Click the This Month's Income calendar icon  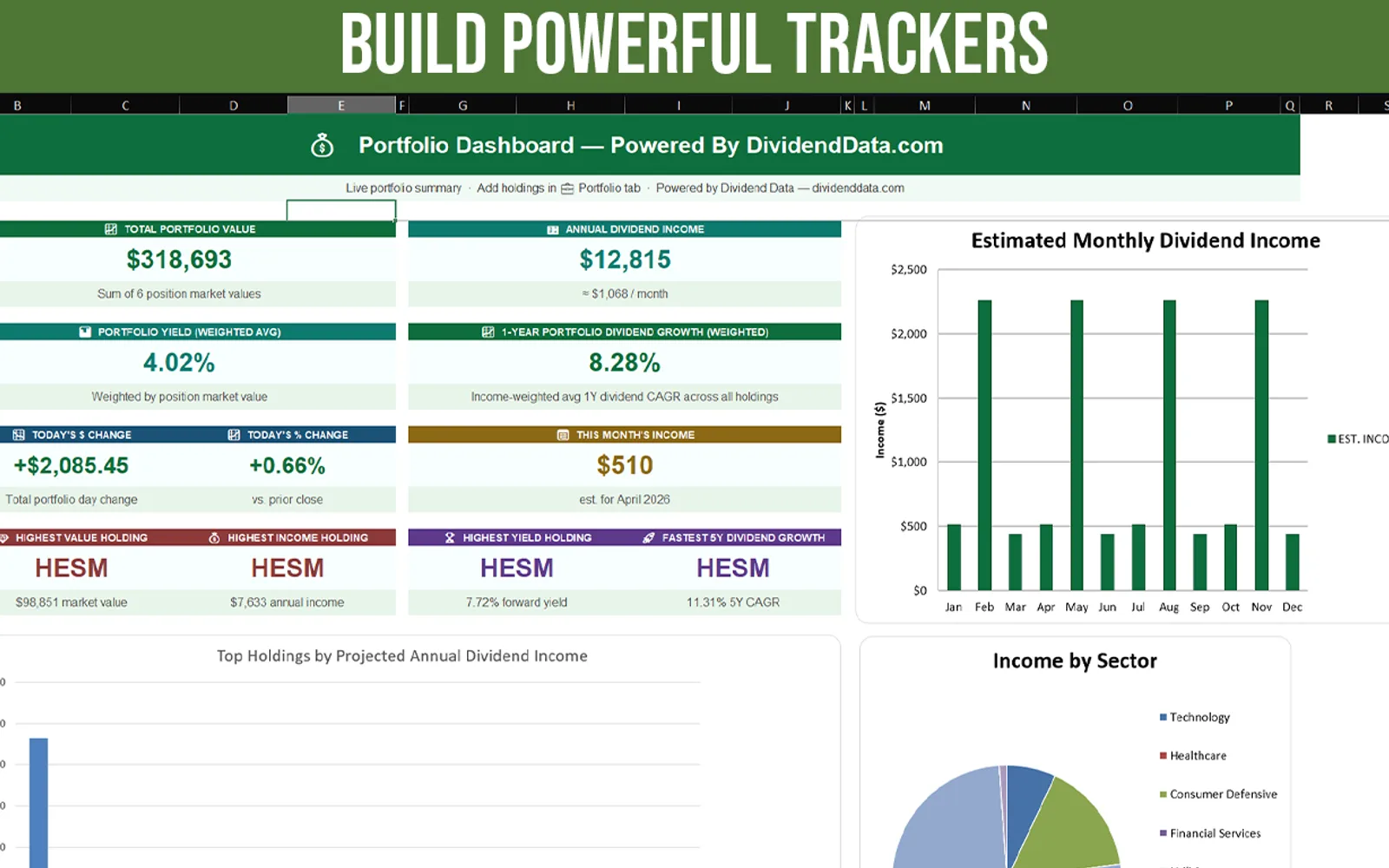point(563,435)
